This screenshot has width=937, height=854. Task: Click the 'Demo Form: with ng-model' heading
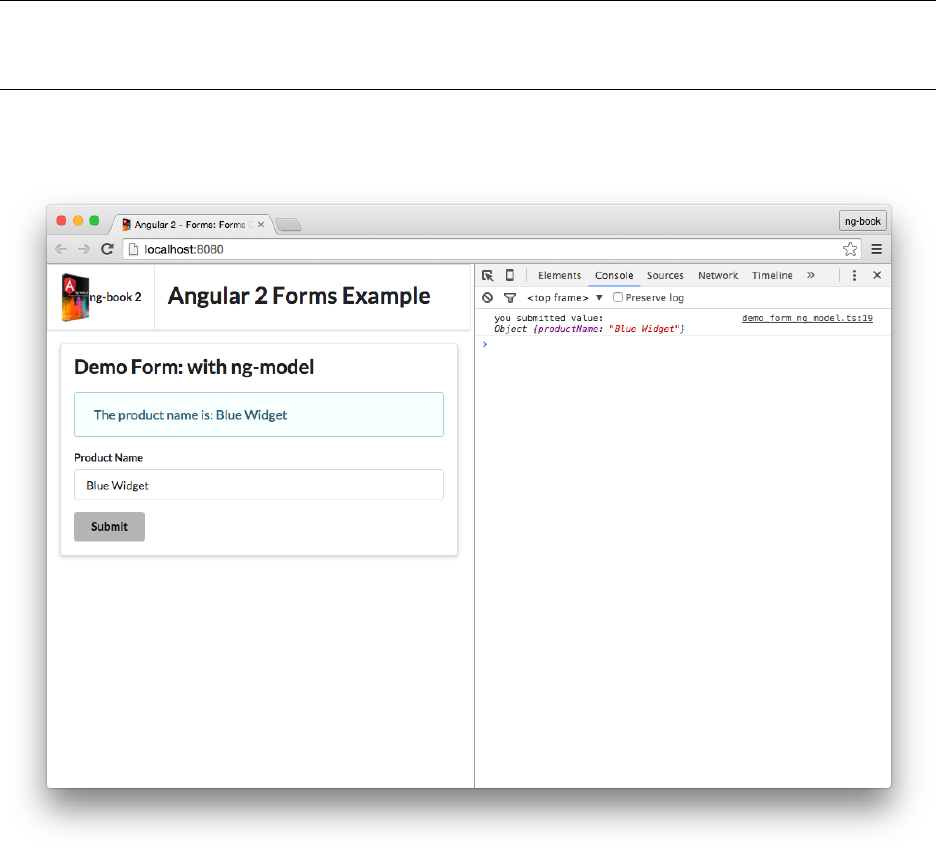pos(194,367)
